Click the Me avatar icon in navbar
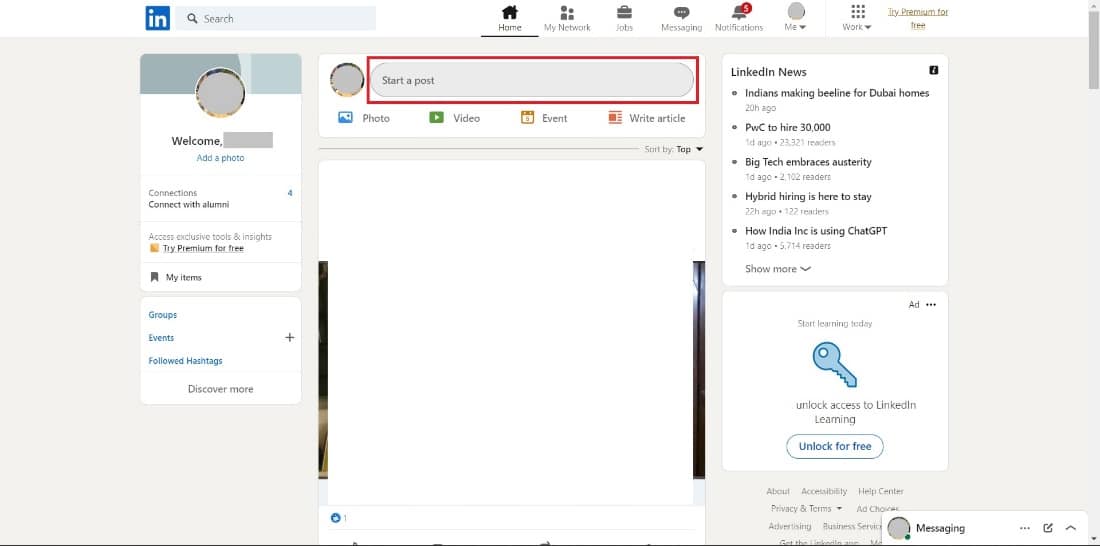The image size is (1100, 546). 796,11
